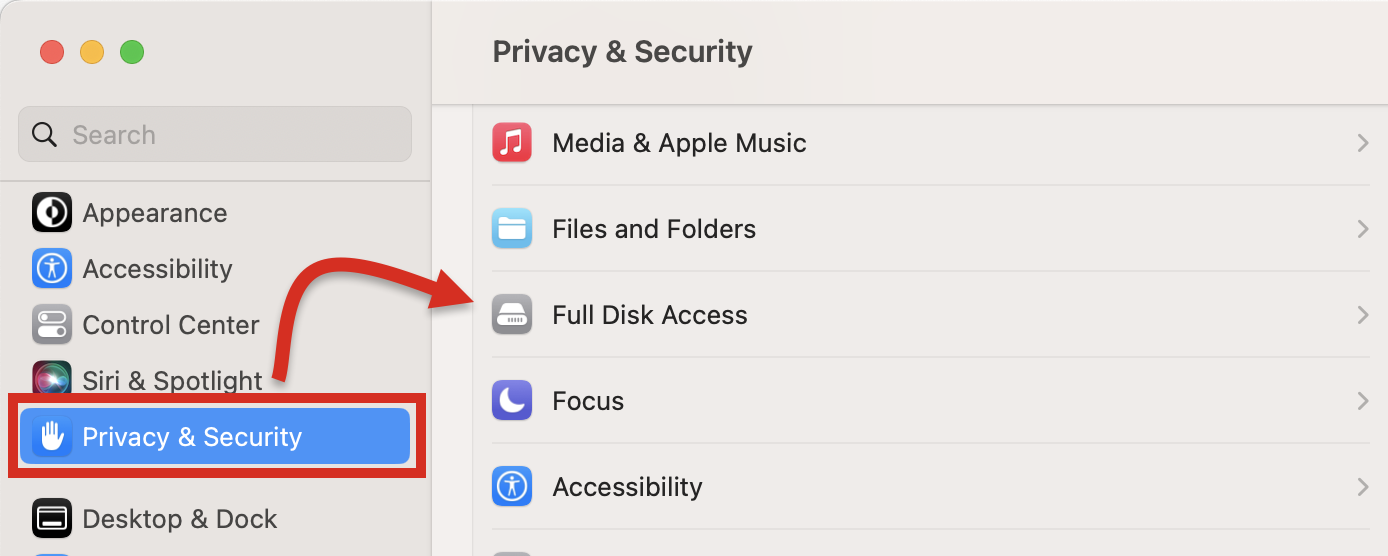Click the Files and Folders icon
This screenshot has height=556, width=1388.
[512, 229]
